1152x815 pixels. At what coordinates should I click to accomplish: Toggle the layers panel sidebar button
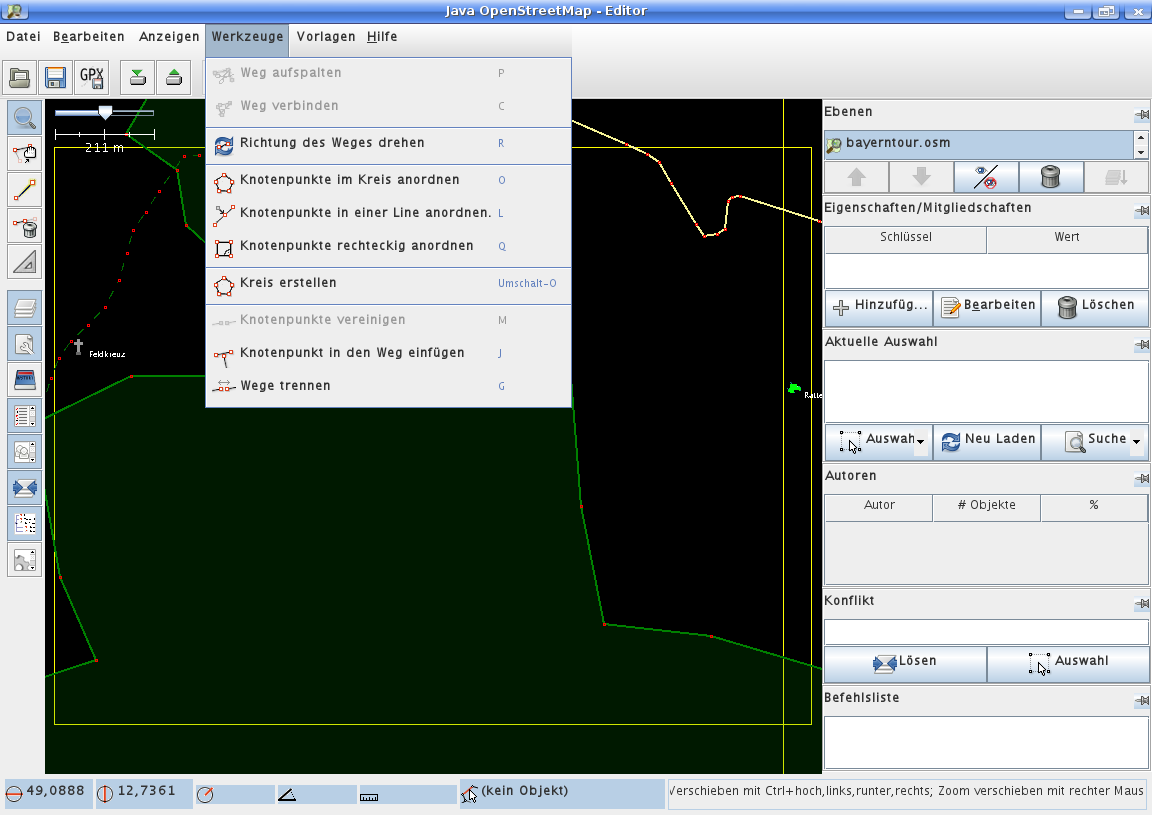coord(25,307)
